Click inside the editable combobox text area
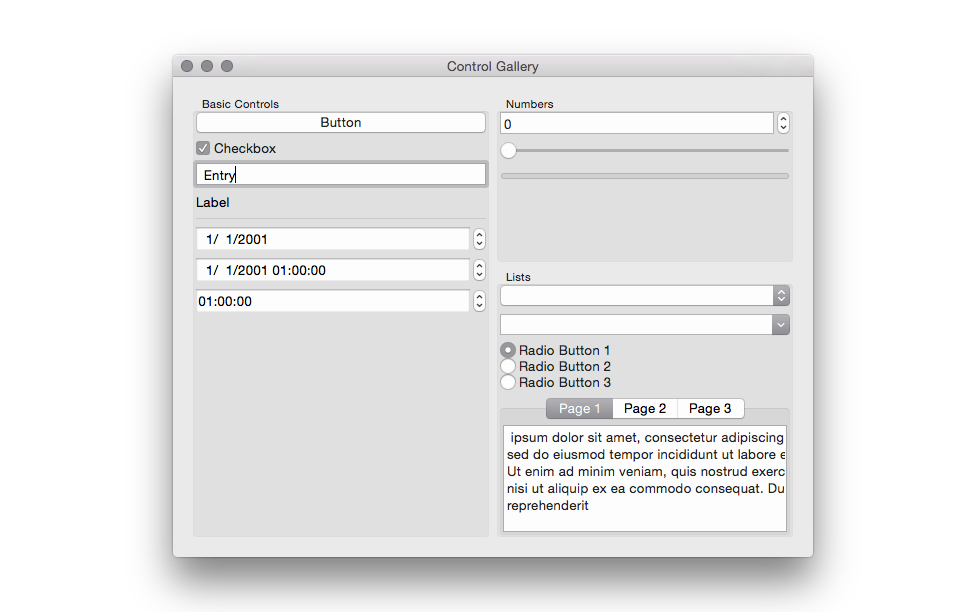Viewport: 980px width, 614px height. tap(636, 325)
